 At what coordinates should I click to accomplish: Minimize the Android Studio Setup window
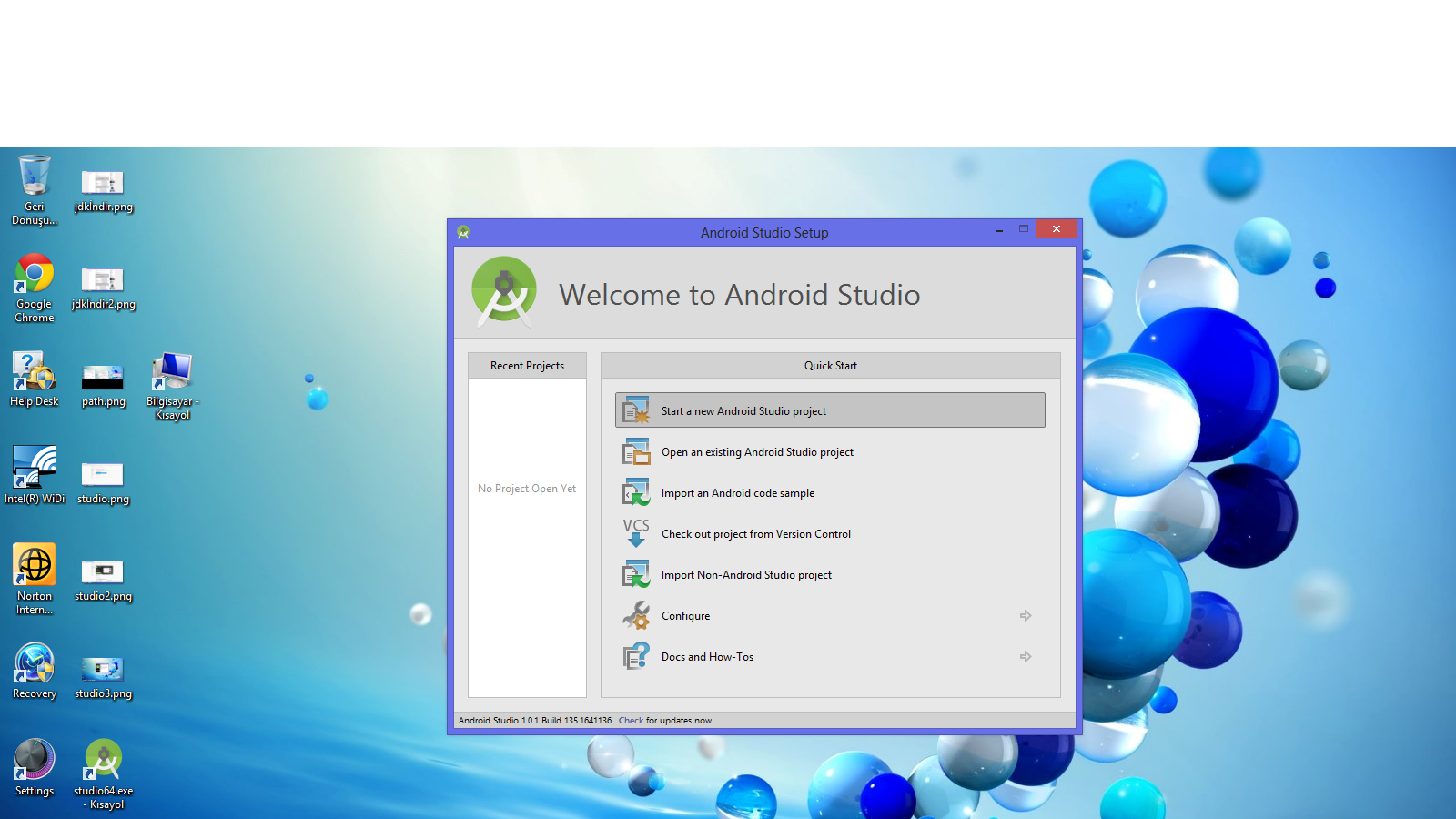999,230
